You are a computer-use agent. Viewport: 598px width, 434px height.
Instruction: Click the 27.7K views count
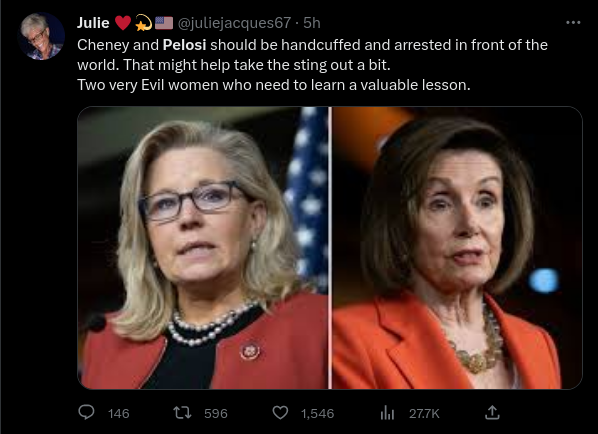tap(424, 413)
